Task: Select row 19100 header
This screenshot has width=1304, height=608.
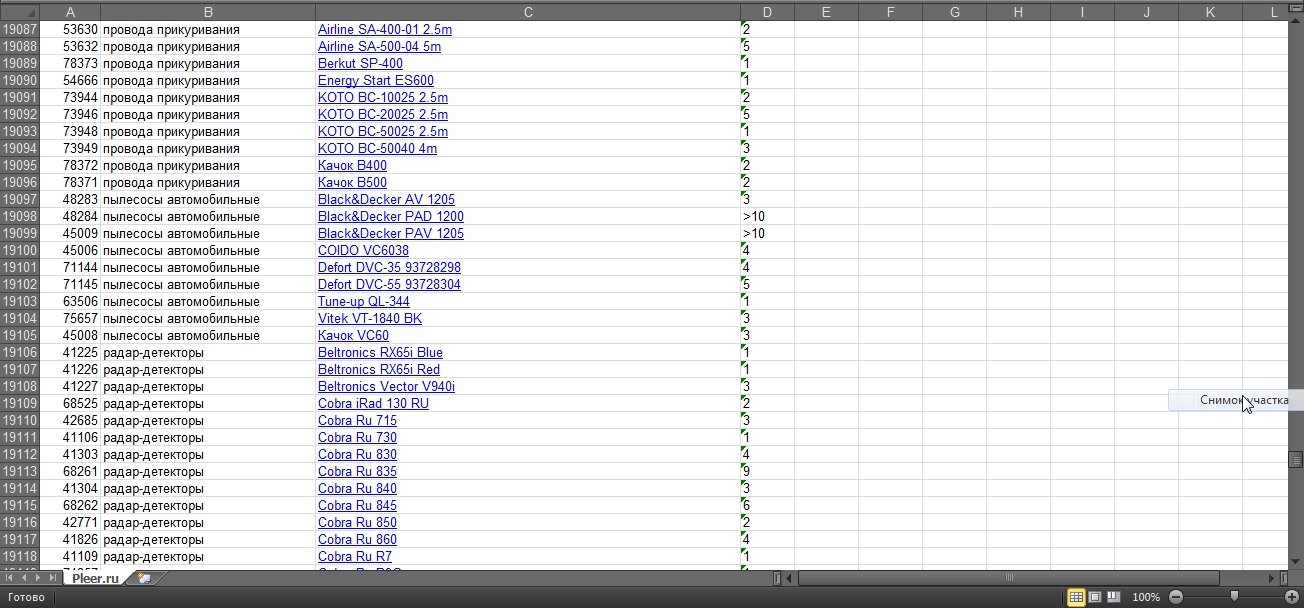Action: 19,251
